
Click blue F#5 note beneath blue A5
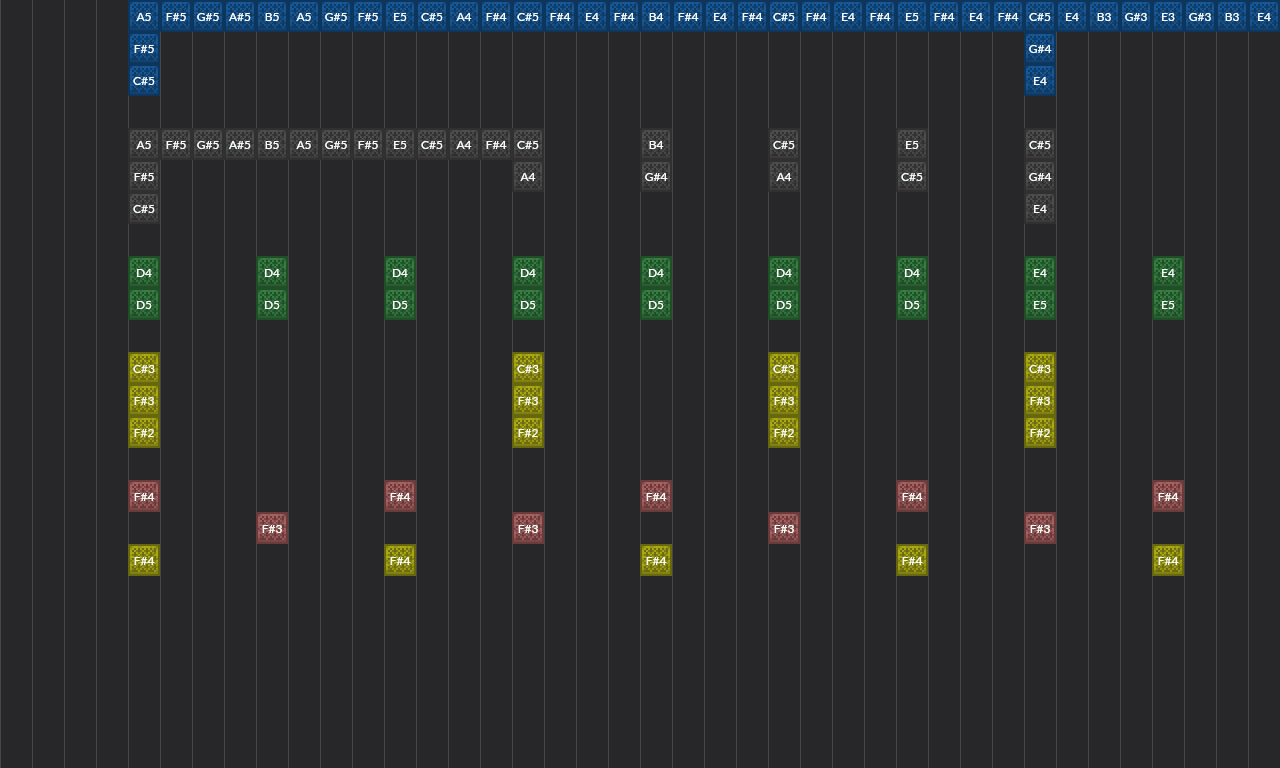click(x=144, y=49)
